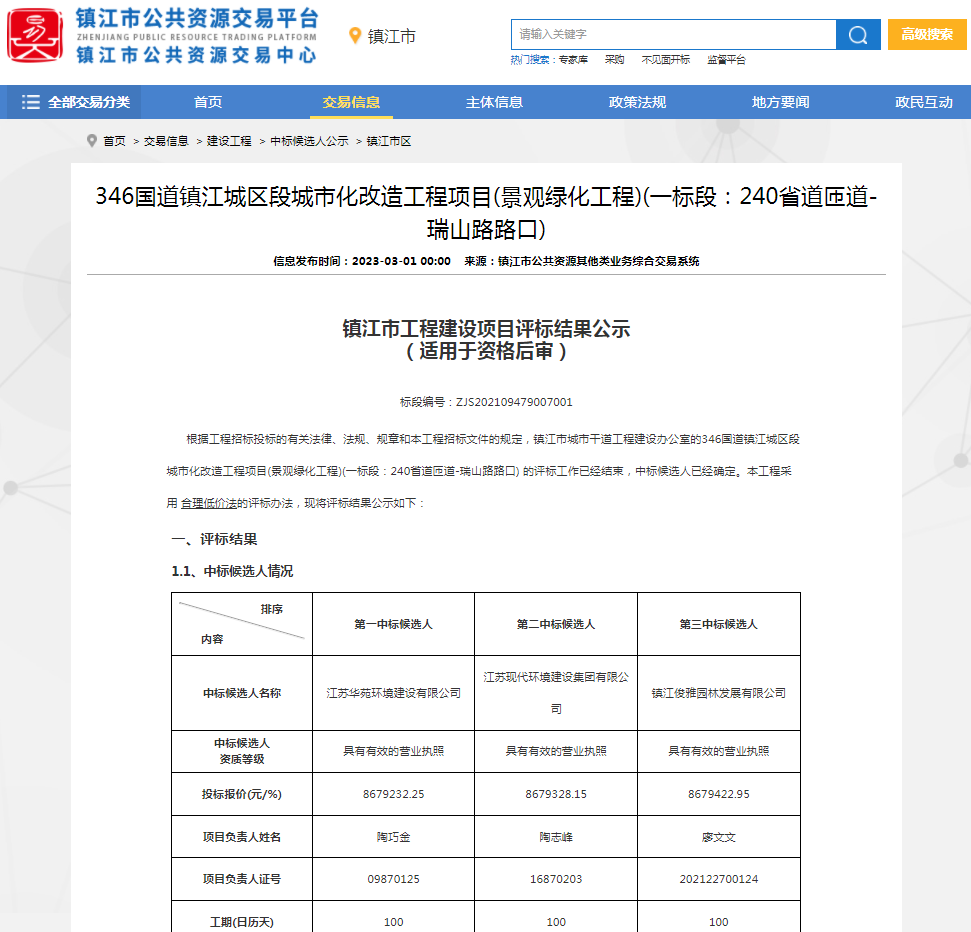Open the 政民互动 nav tab
971x932 pixels.
pos(923,102)
